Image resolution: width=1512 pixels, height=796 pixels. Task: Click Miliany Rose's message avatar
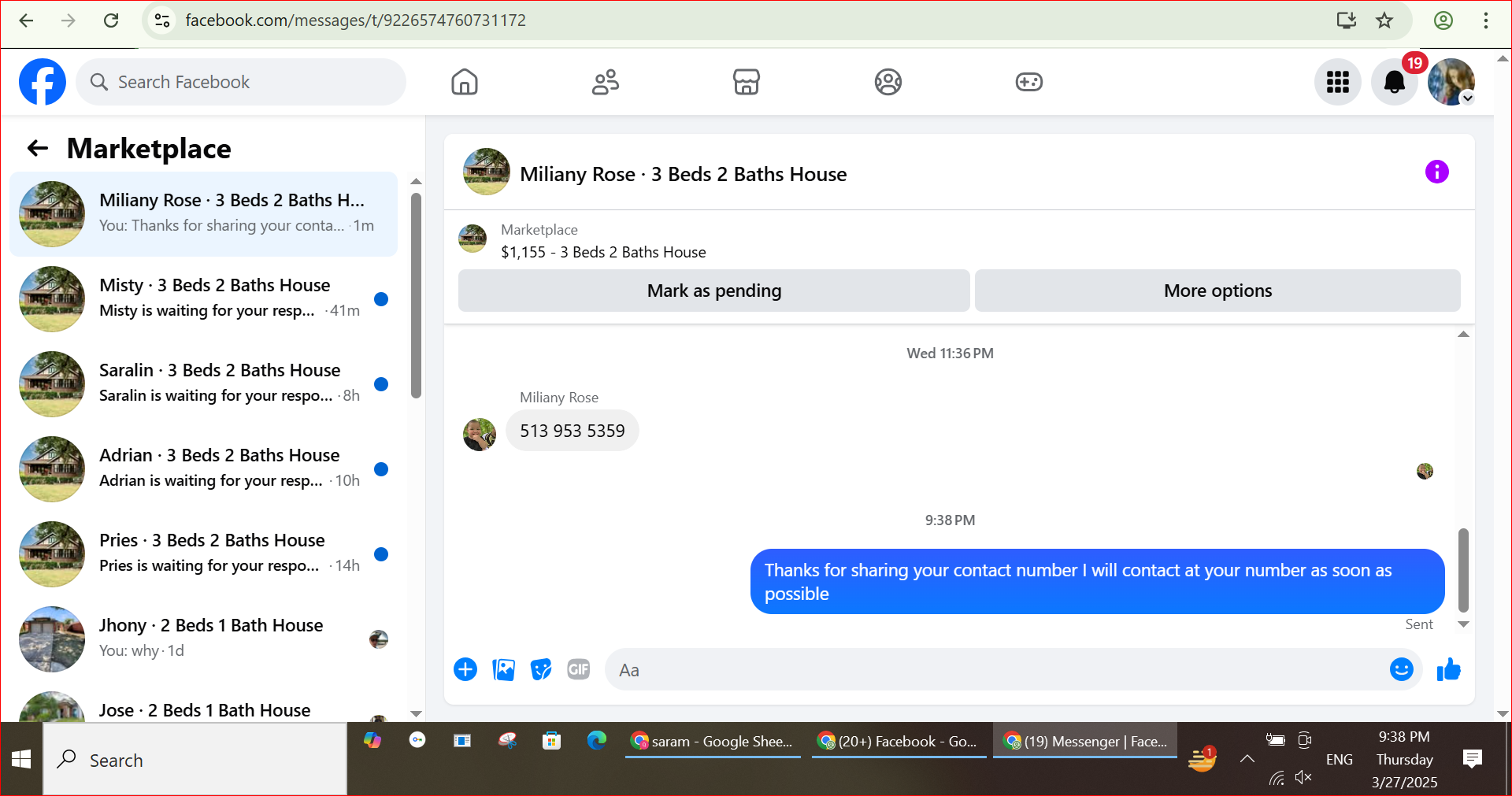click(x=479, y=435)
